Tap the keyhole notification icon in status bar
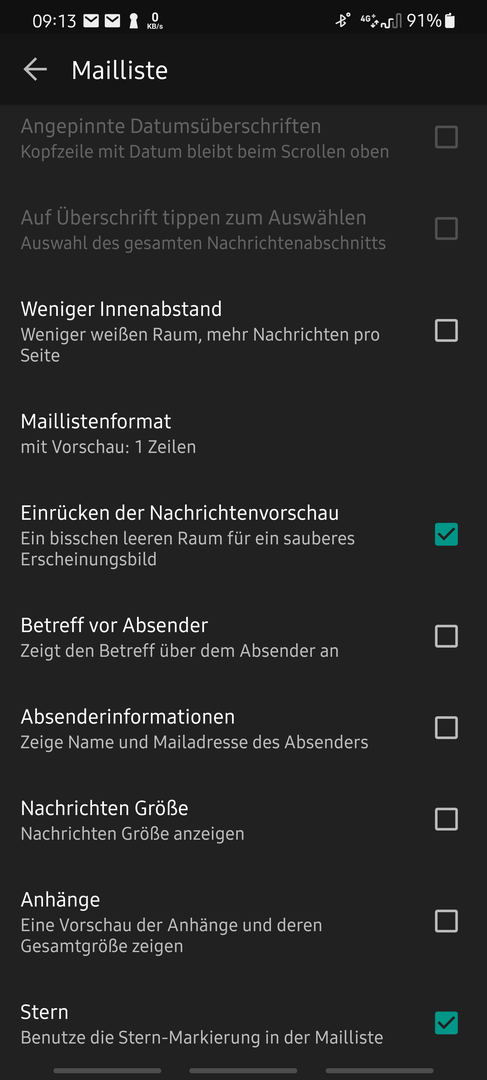 [132, 21]
